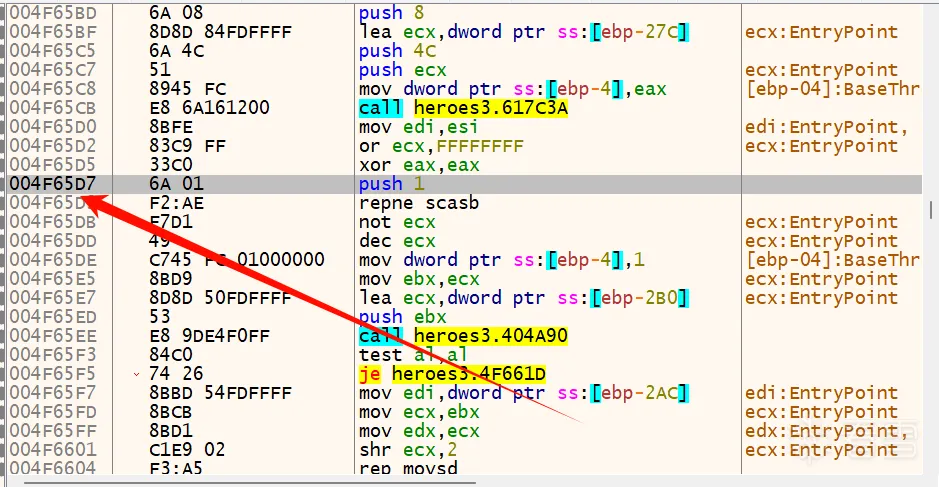Click "mov dword ptr ss:[ebp-4],1" instruction
The image size is (939, 487).
pos(502,260)
